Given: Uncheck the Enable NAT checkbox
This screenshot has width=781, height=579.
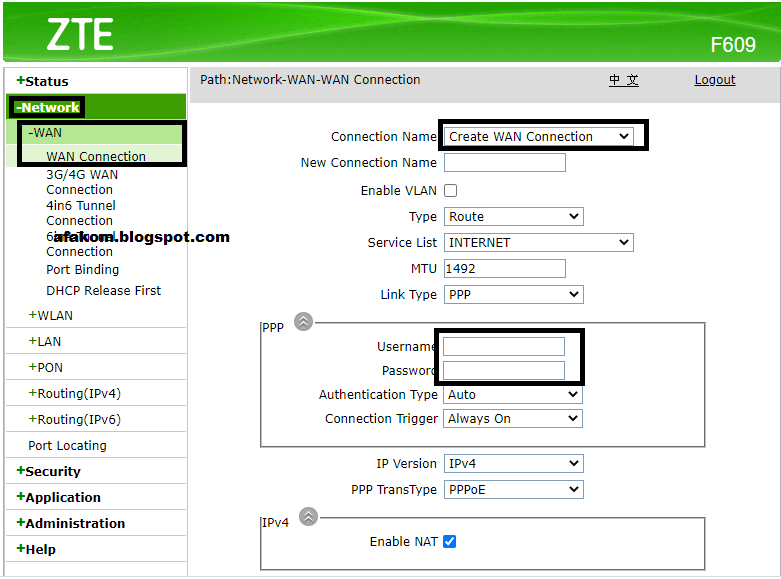Looking at the screenshot, I should click(x=449, y=541).
